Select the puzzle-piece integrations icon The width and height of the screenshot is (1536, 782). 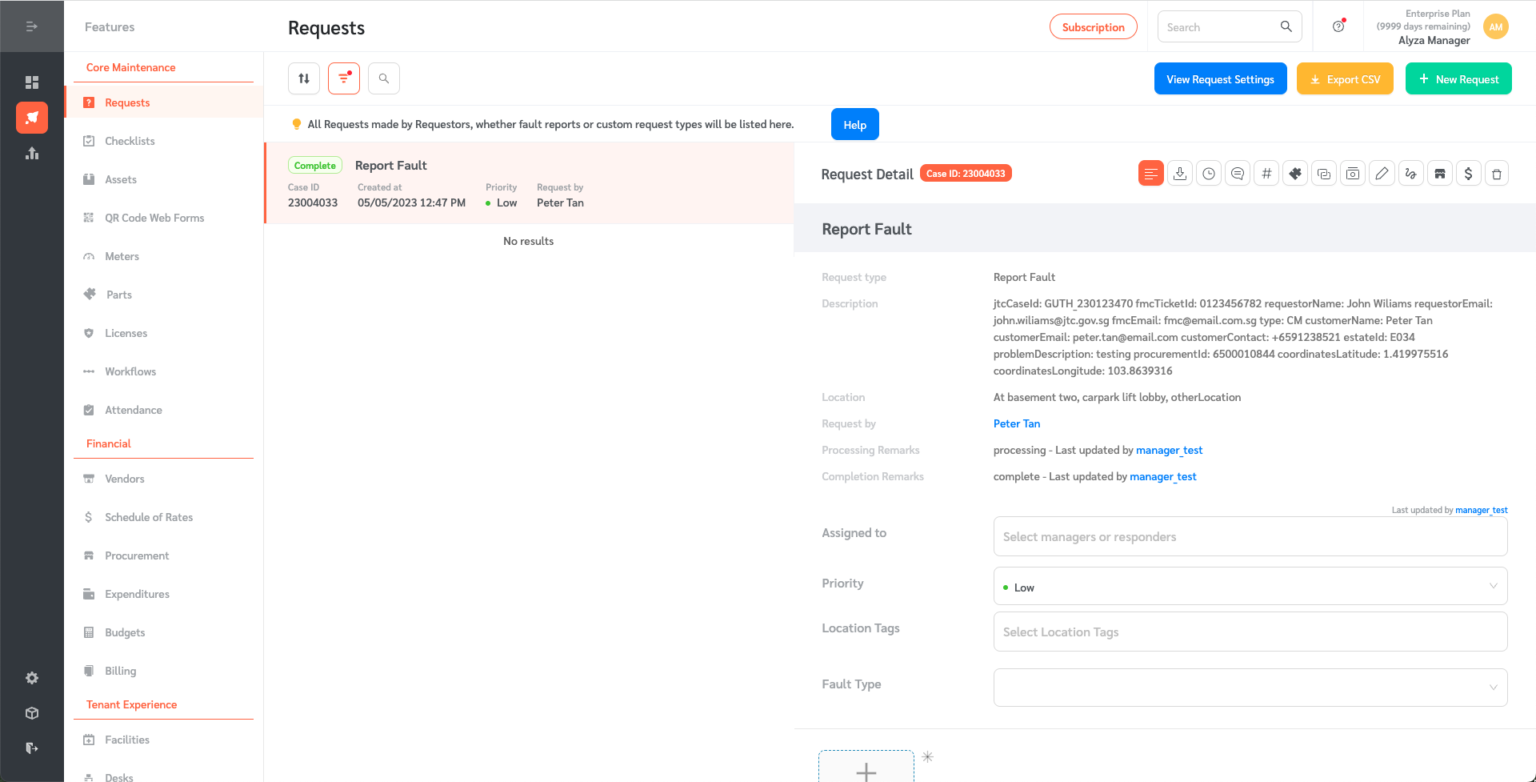pyautogui.click(x=1295, y=172)
